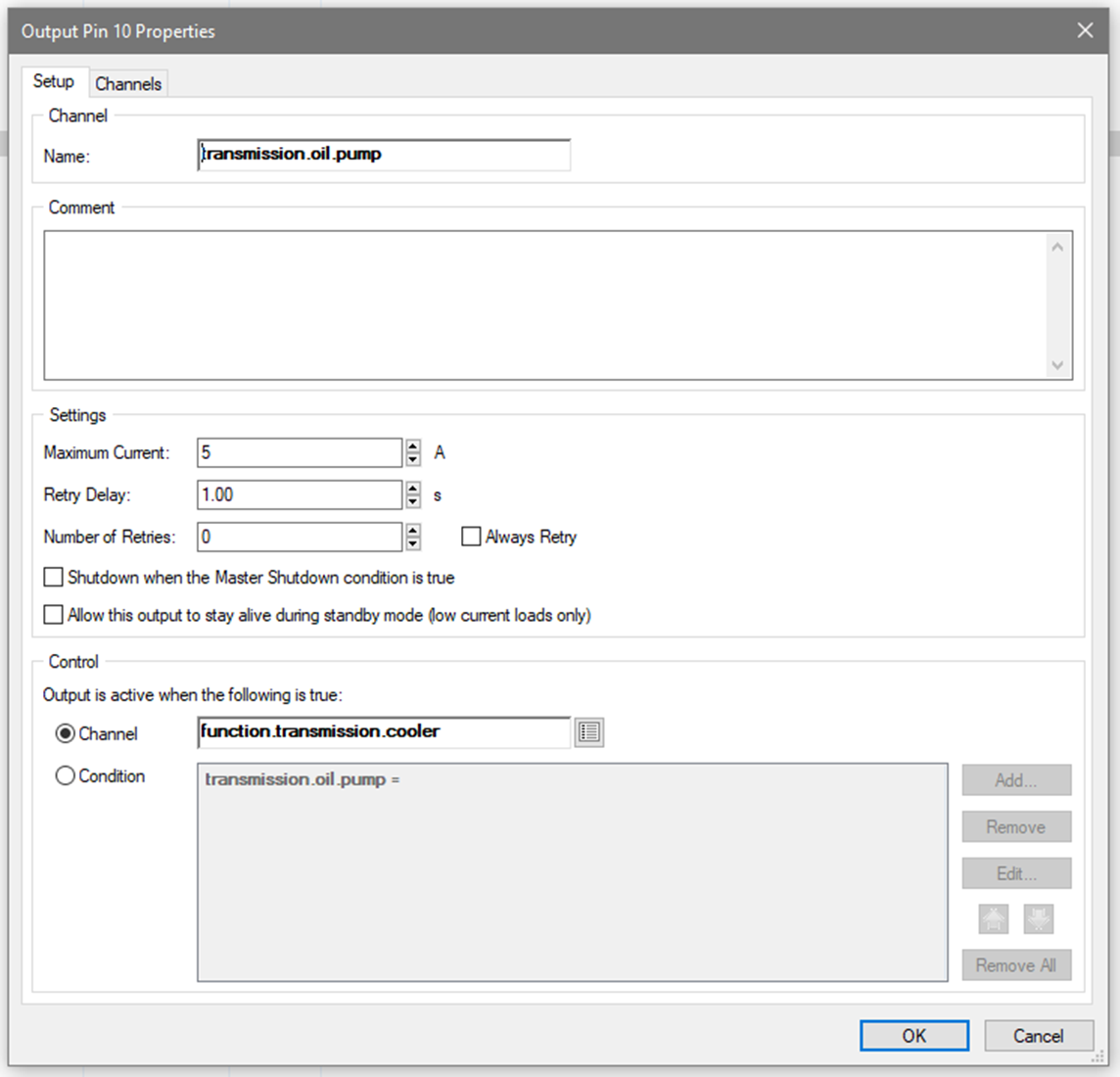Increase Maximum Current with up arrow
1120x1077 pixels.
(x=413, y=445)
